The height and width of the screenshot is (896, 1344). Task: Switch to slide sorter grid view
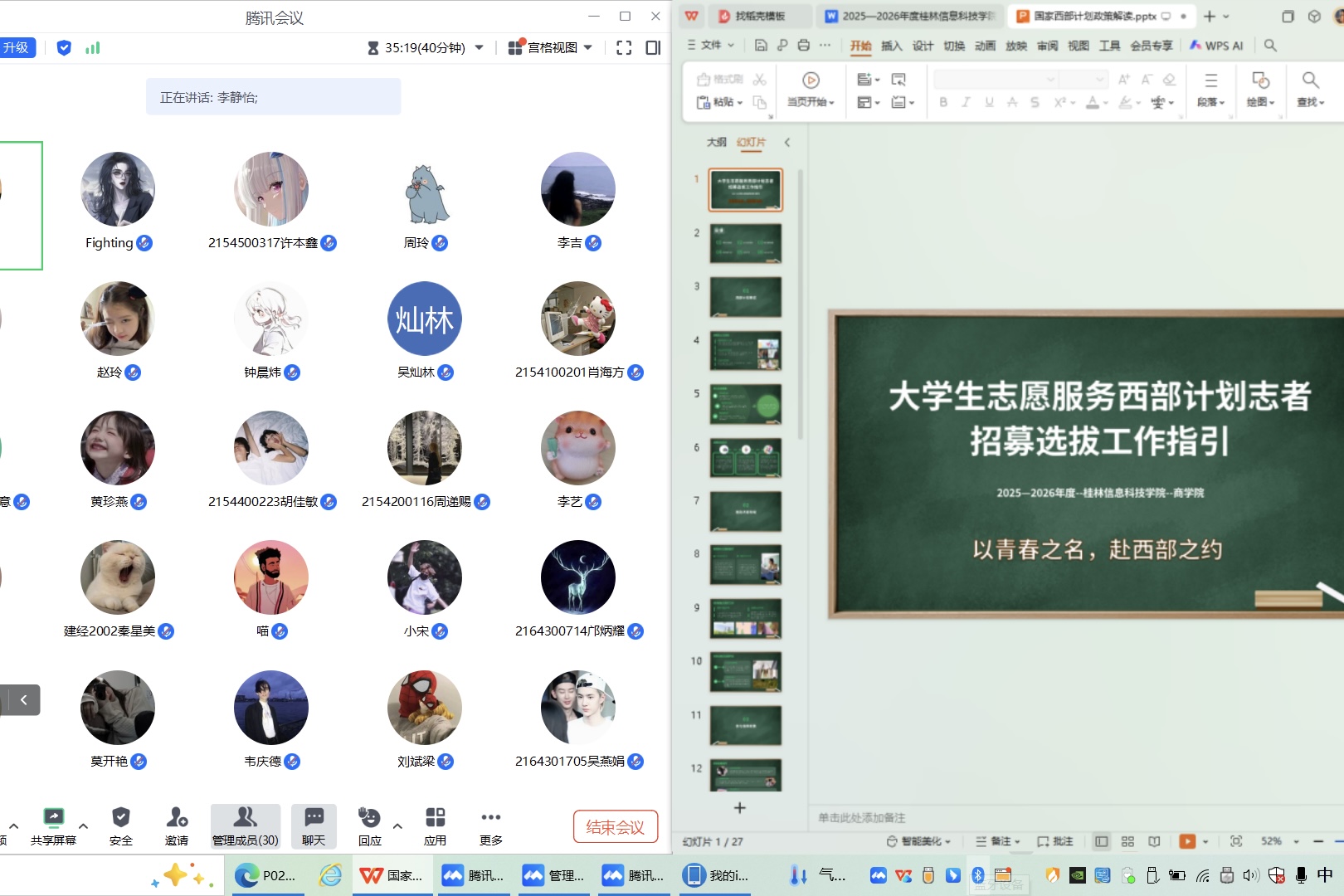pyautogui.click(x=1127, y=841)
